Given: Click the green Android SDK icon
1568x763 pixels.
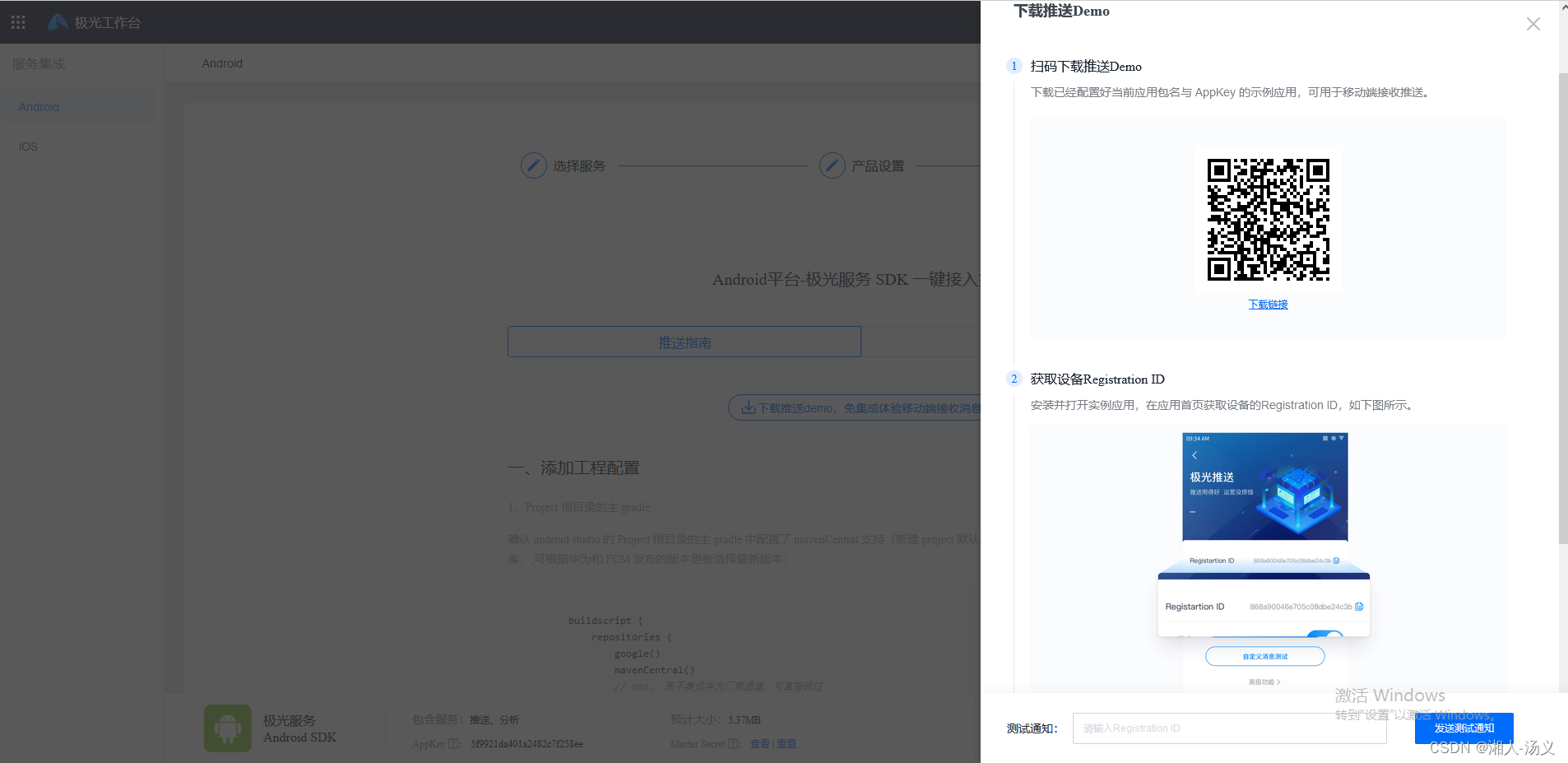Looking at the screenshot, I should 228,728.
